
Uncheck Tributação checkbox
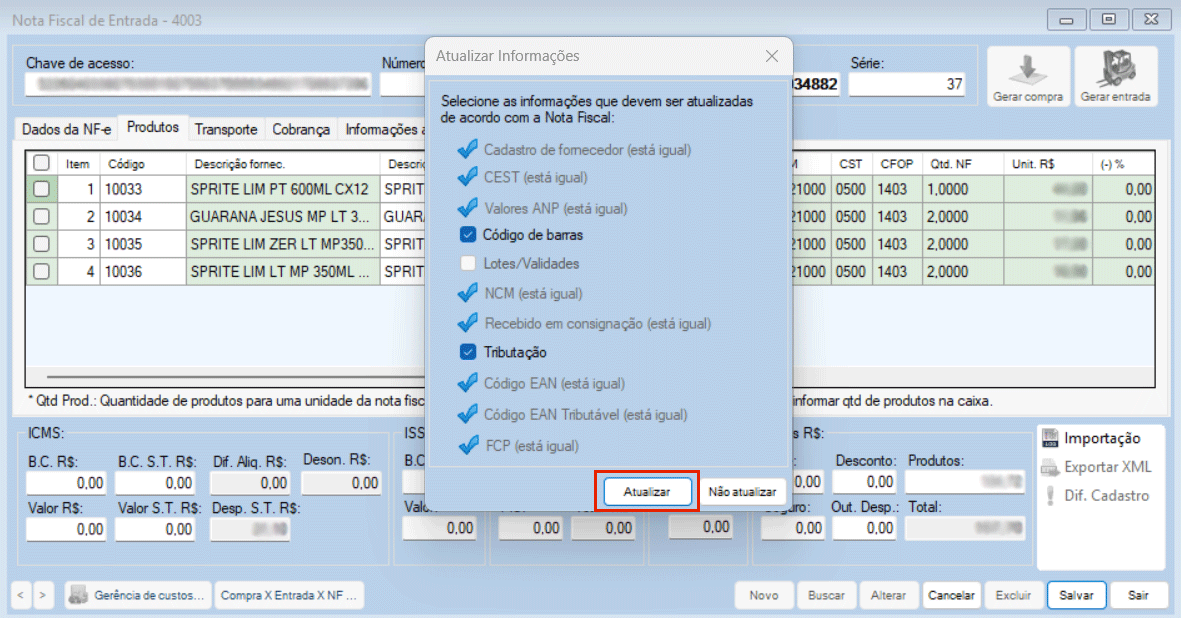point(468,352)
